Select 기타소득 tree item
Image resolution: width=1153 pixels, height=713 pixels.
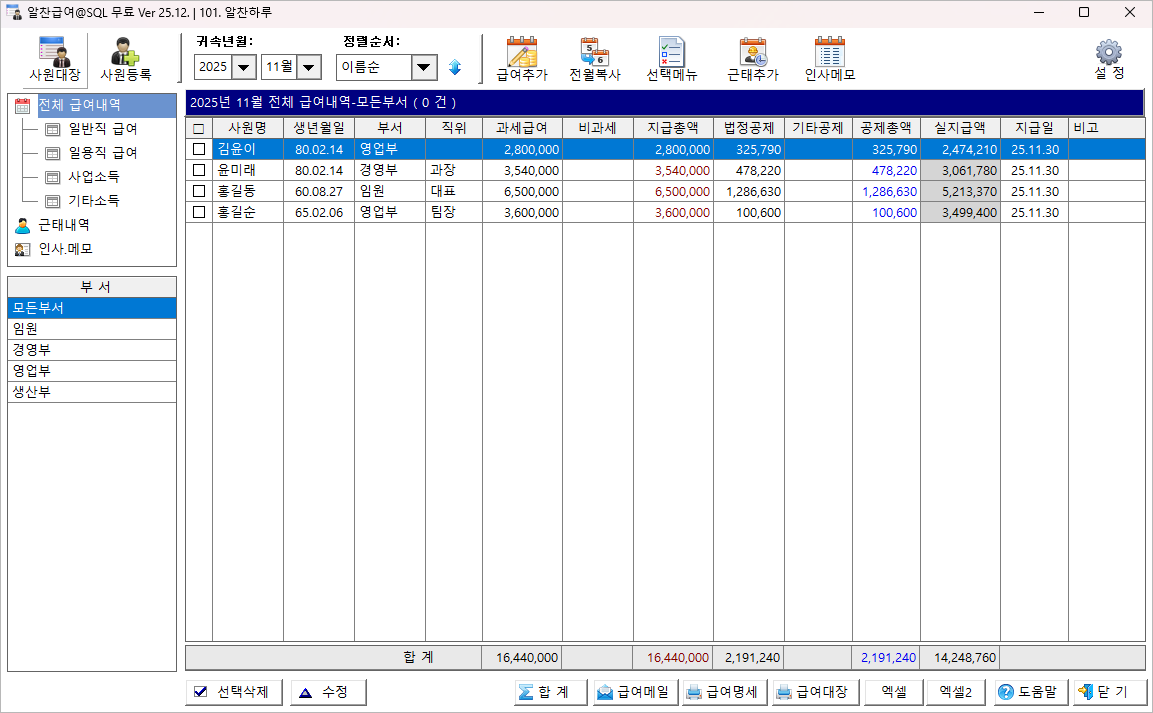tap(93, 201)
